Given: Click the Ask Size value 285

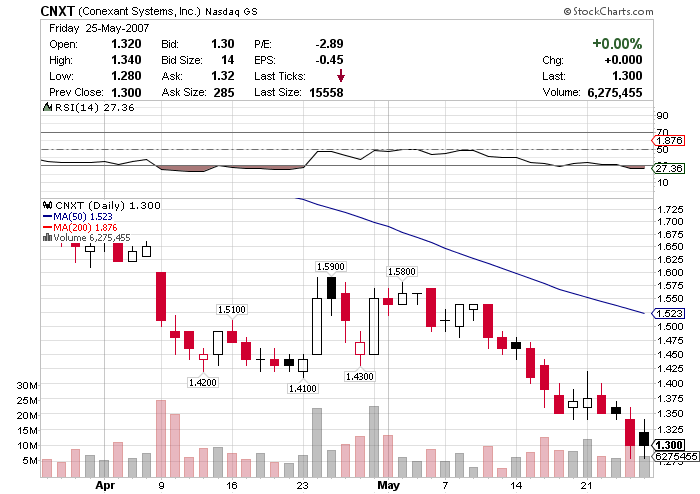Looking at the screenshot, I should pyautogui.click(x=224, y=92).
